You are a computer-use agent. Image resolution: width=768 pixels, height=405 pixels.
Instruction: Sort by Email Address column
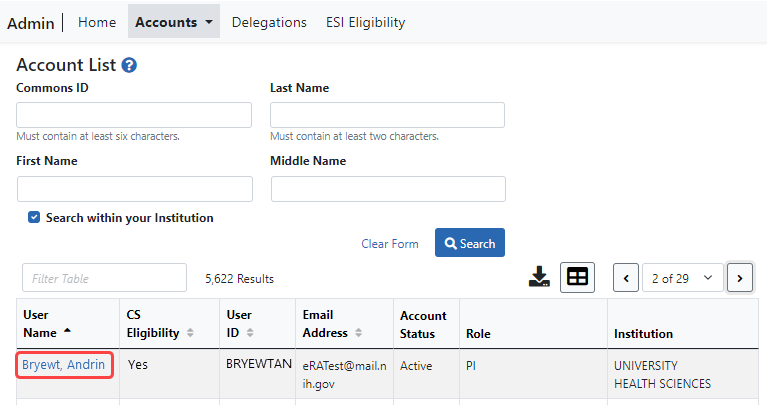(359, 332)
